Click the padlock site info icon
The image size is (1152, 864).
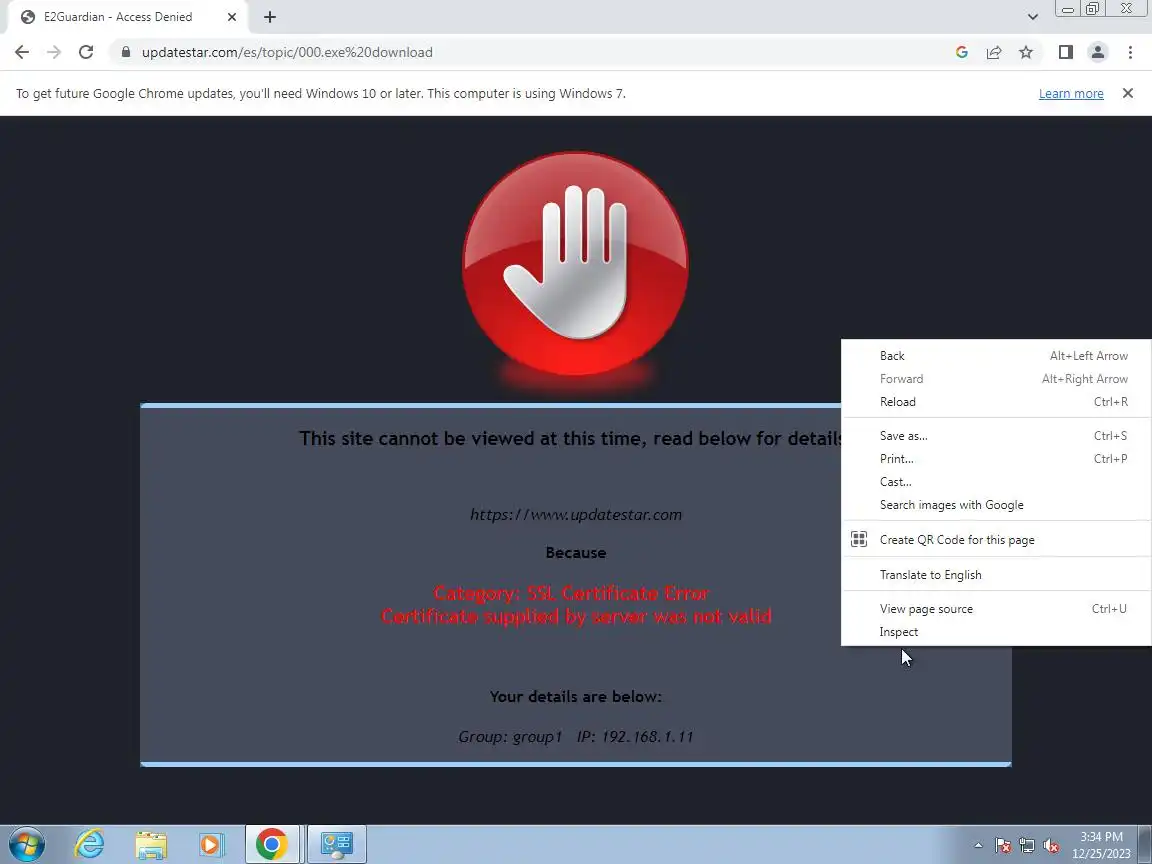[x=126, y=52]
